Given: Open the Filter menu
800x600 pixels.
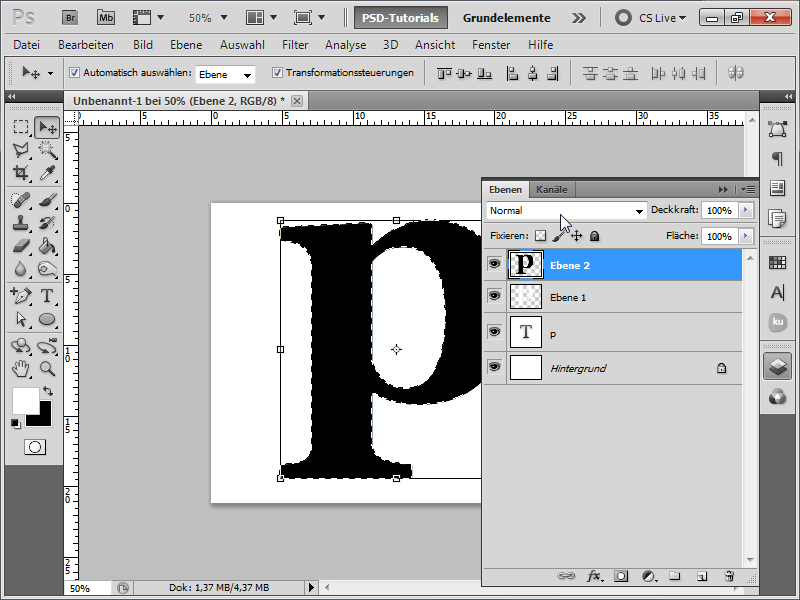Looking at the screenshot, I should [295, 45].
